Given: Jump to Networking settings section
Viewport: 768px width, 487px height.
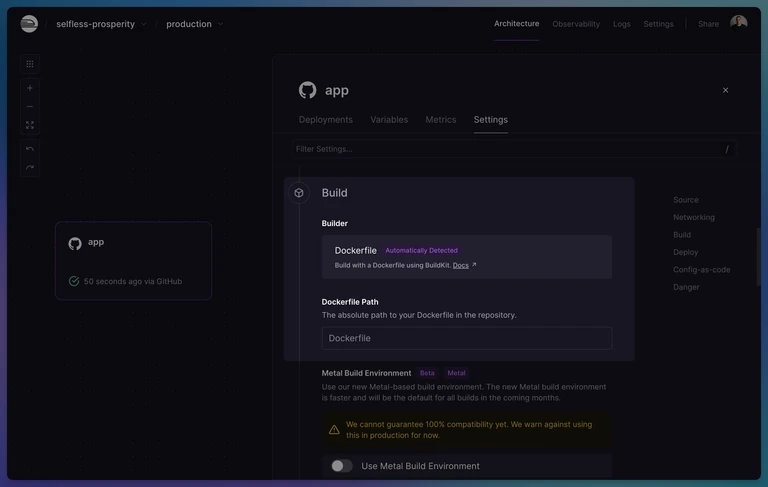Looking at the screenshot, I should (694, 217).
